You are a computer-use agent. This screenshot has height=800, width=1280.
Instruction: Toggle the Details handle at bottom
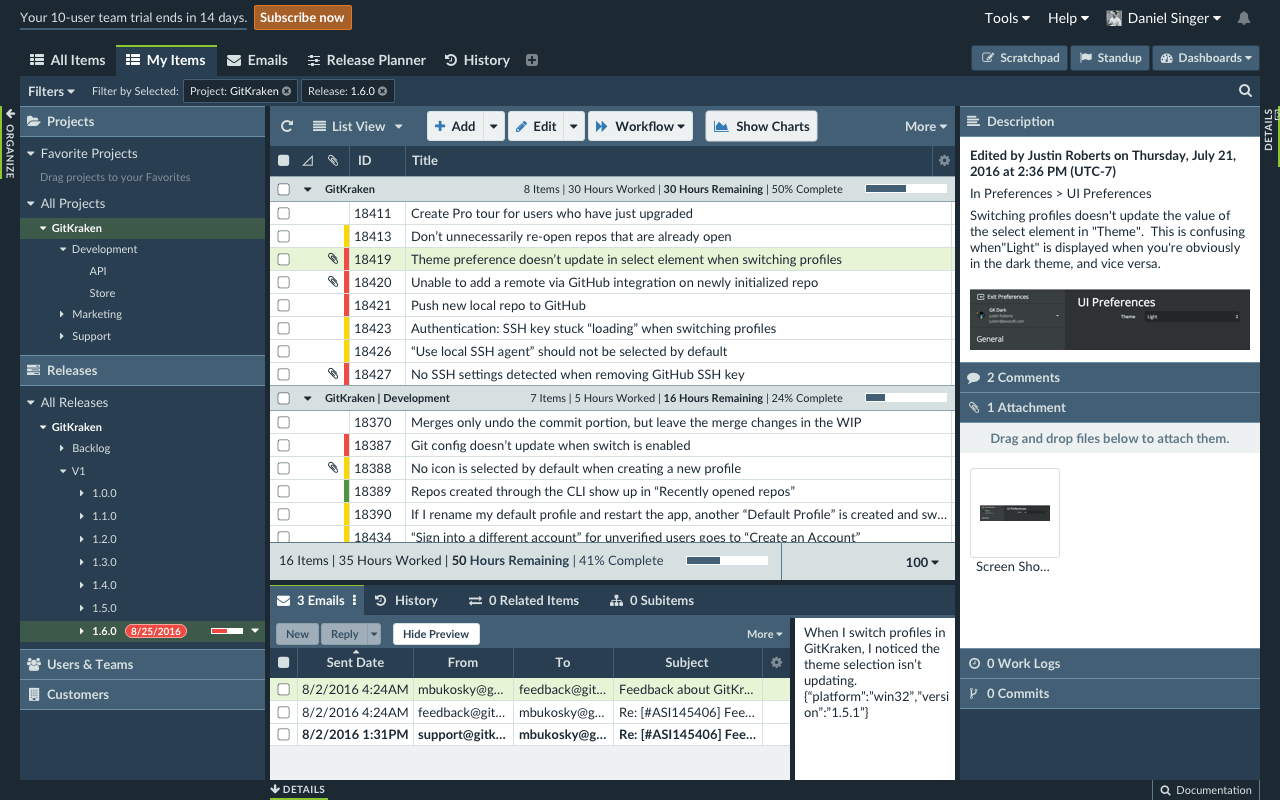298,789
